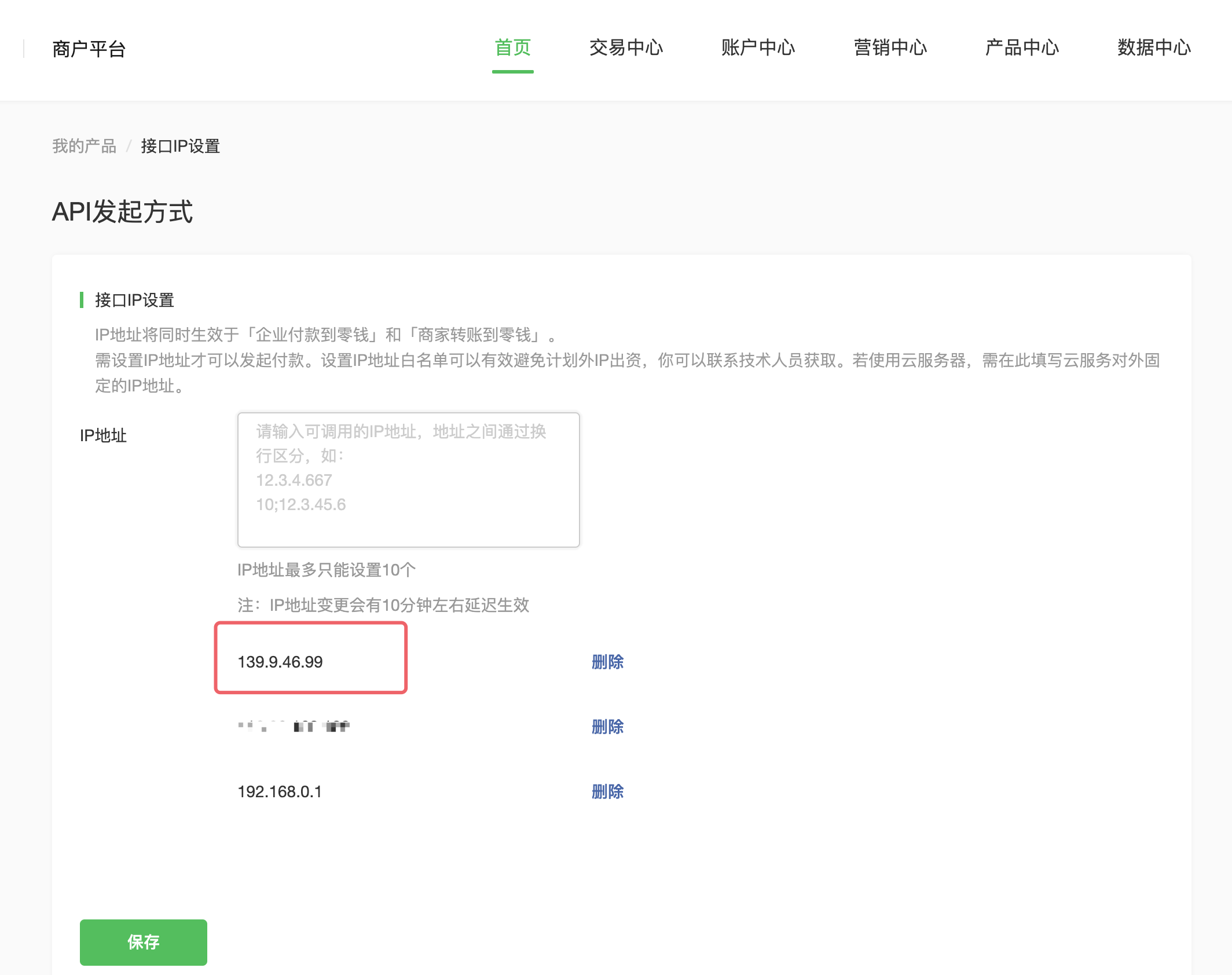Go back via the 我的产品 breadcrumb
Screen dimensions: 1232x975
[85, 146]
